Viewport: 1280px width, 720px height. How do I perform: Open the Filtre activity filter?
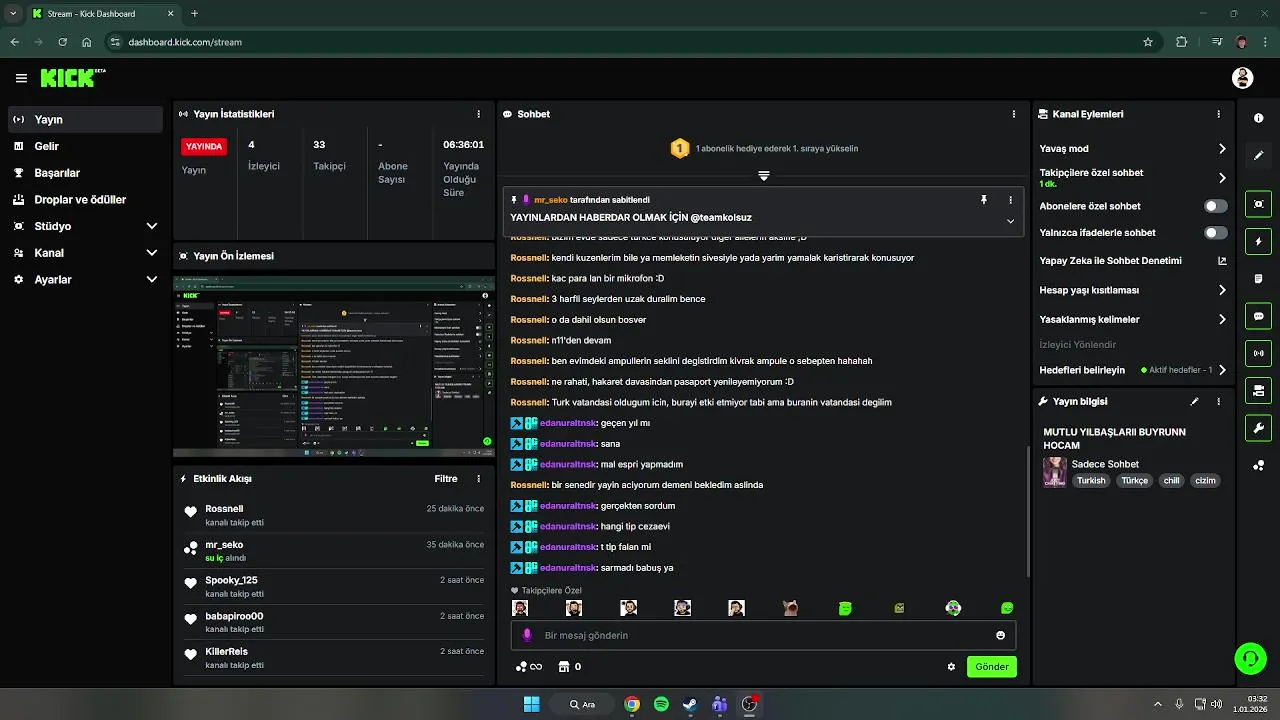446,479
